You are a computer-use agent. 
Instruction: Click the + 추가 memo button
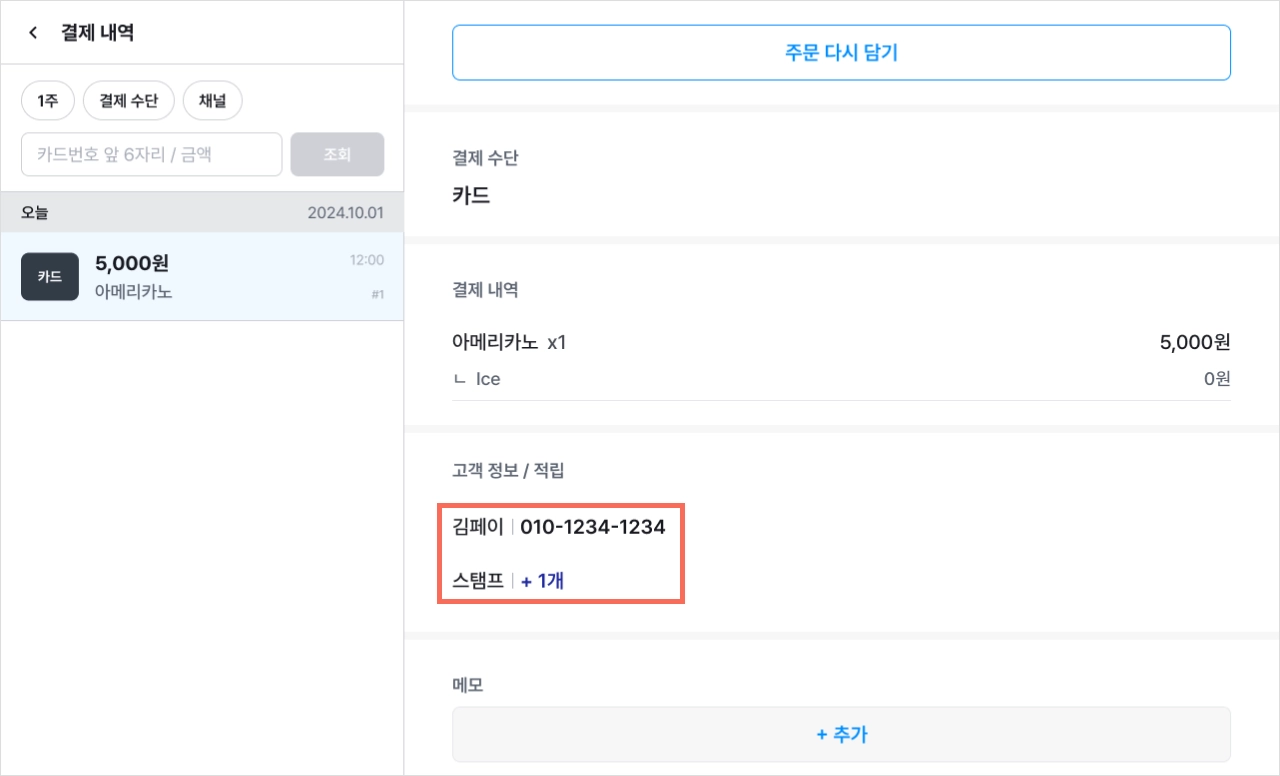tap(841, 735)
